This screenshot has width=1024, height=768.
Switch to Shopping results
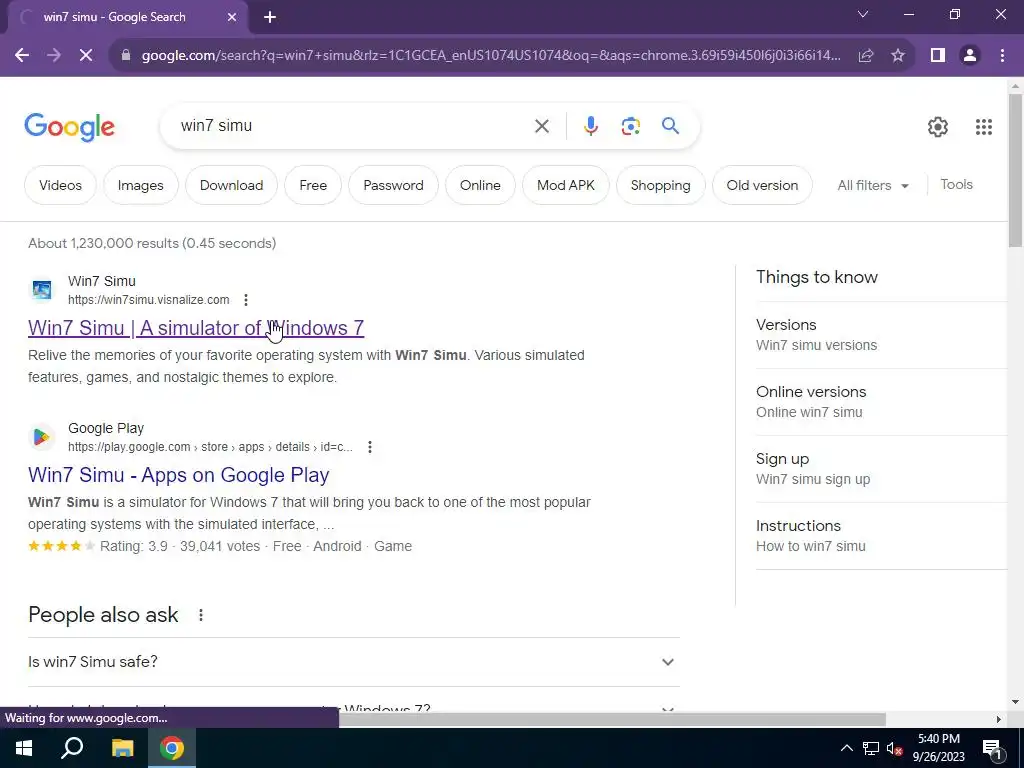[x=660, y=185]
